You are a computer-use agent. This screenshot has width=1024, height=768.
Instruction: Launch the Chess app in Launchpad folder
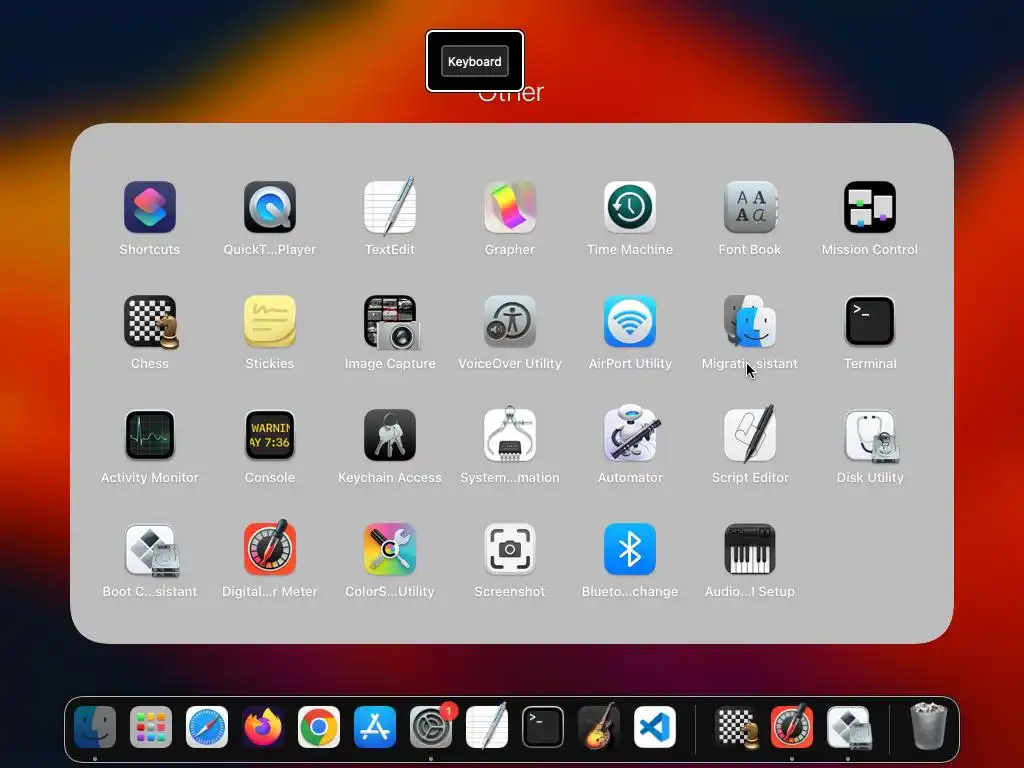coord(150,321)
